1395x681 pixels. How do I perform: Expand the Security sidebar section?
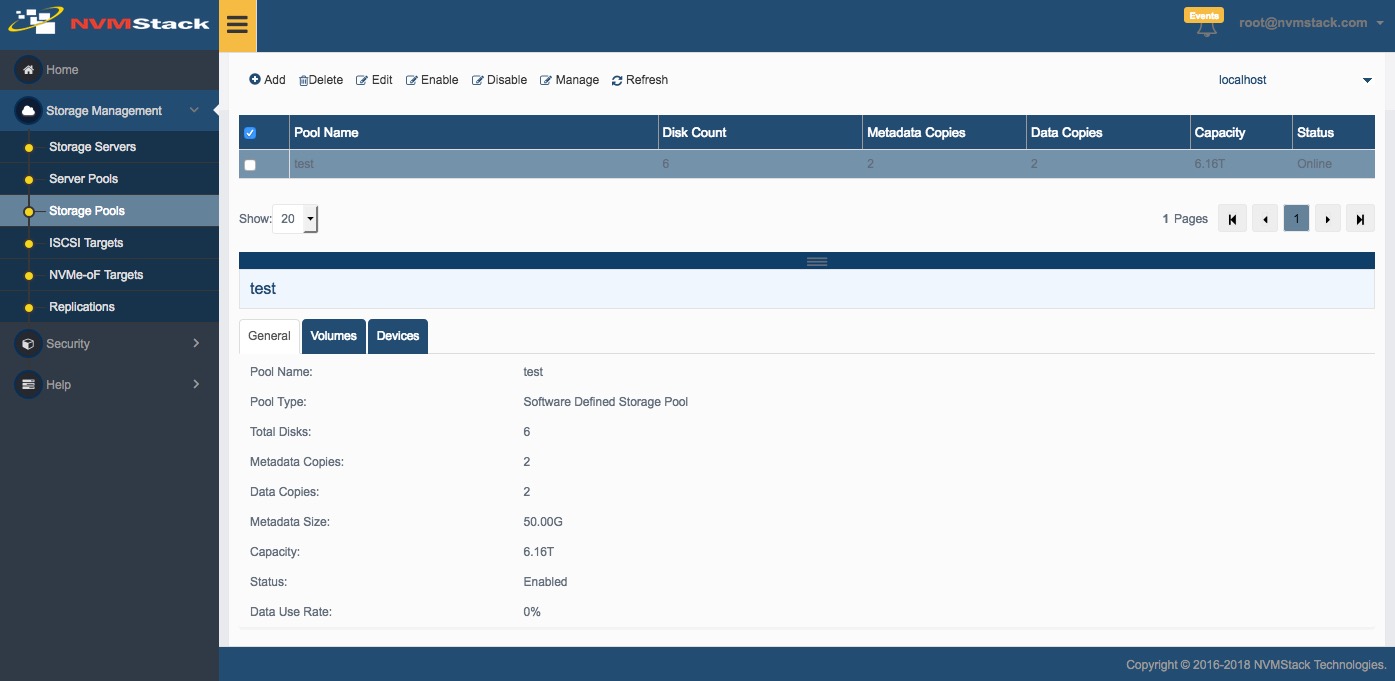(68, 343)
